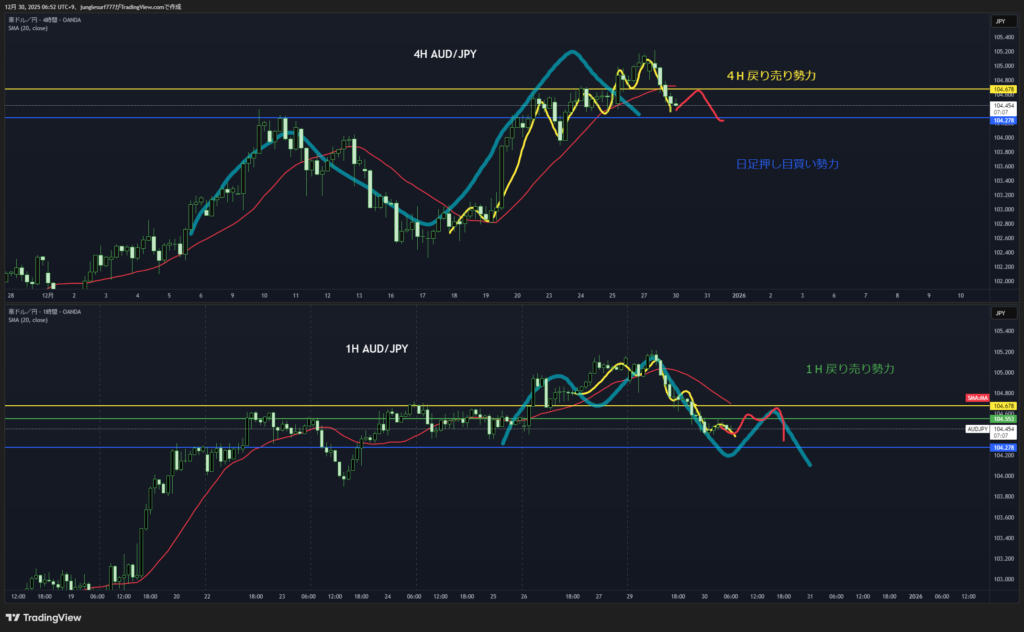Open the JPY currency selector on the 4H chart
Viewport: 1024px width, 632px height.
(1001, 21)
